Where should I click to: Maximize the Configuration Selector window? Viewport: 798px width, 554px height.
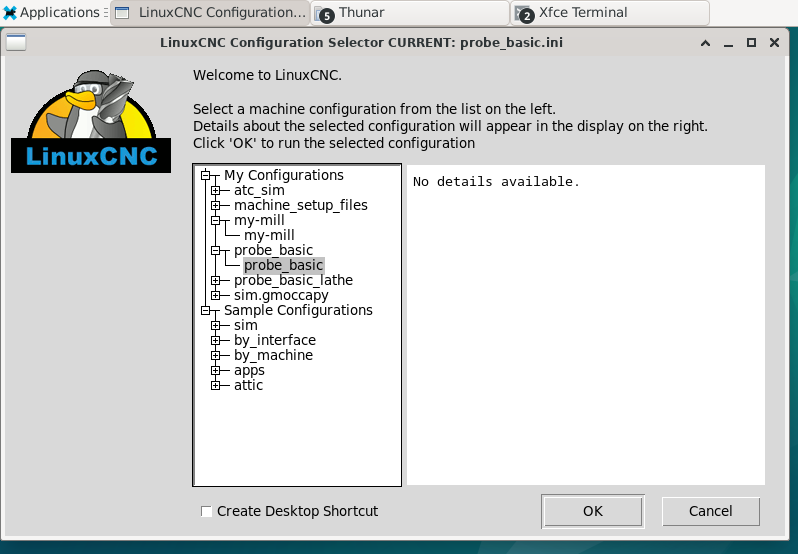[751, 43]
